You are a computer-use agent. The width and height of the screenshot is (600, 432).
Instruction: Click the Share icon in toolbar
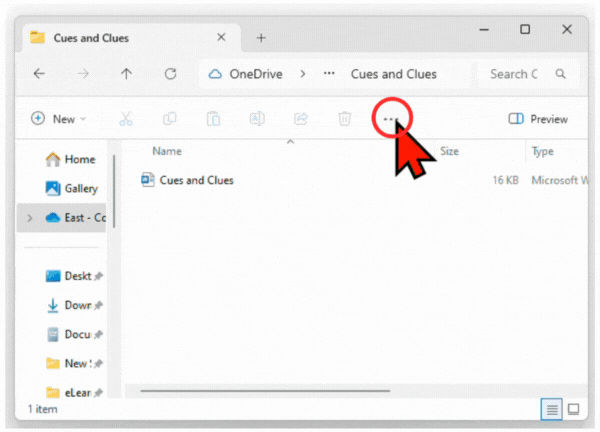(300, 119)
